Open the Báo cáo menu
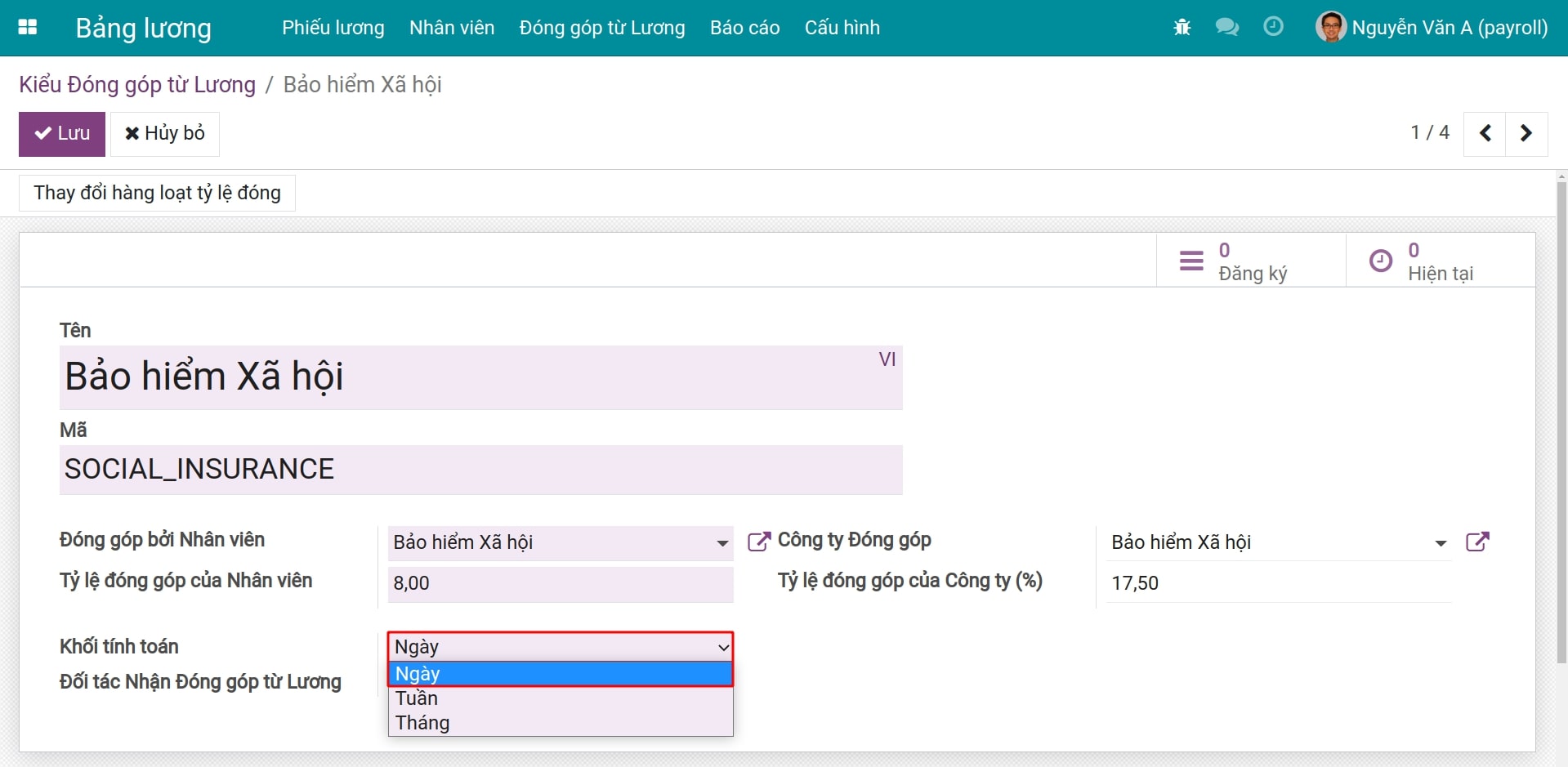Screen dimensions: 1568x767 pos(744,28)
